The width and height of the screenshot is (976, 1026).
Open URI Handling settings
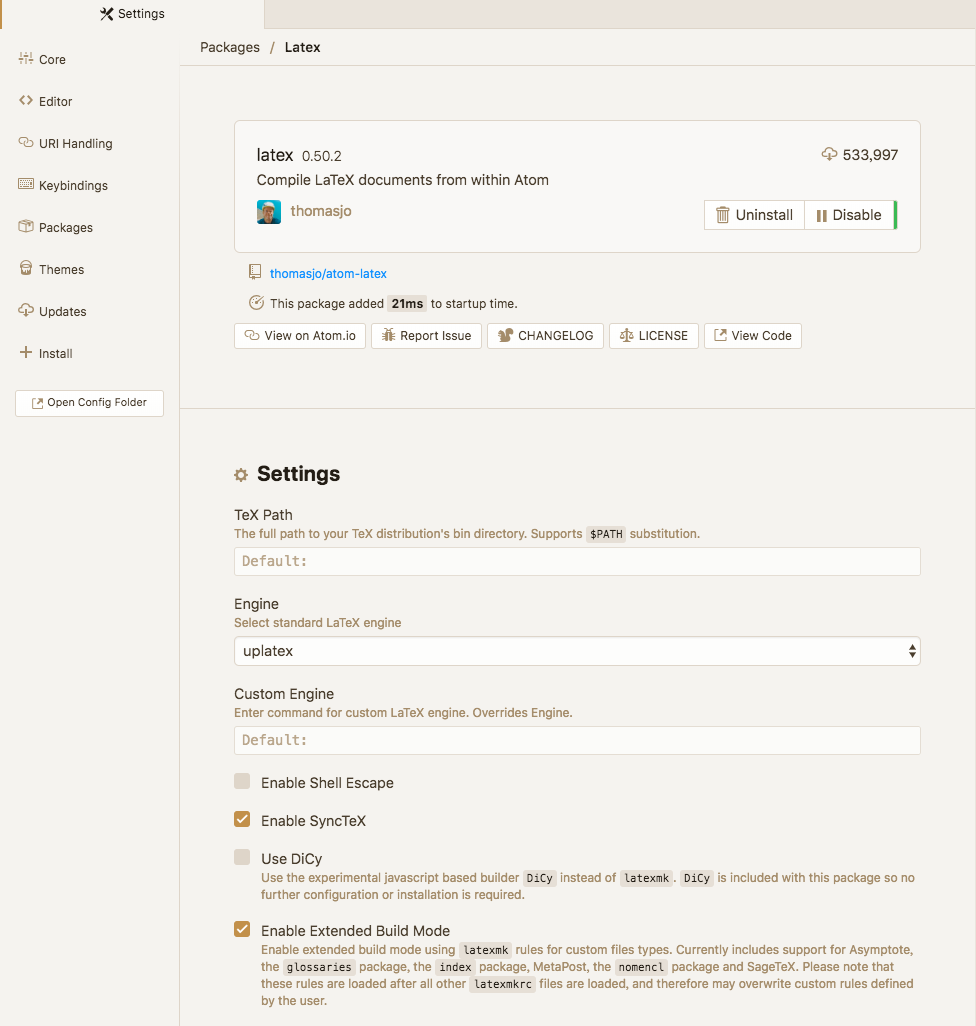tap(76, 143)
